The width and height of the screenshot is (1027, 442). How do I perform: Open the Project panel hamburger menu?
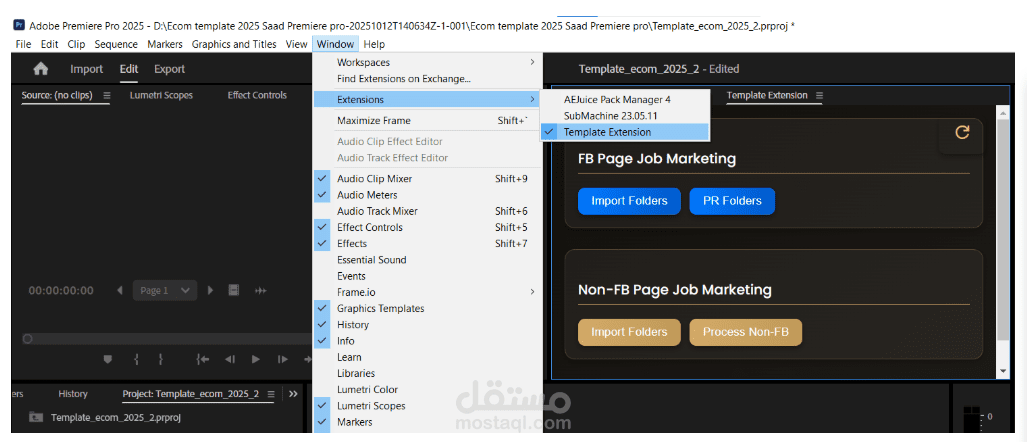(271, 394)
